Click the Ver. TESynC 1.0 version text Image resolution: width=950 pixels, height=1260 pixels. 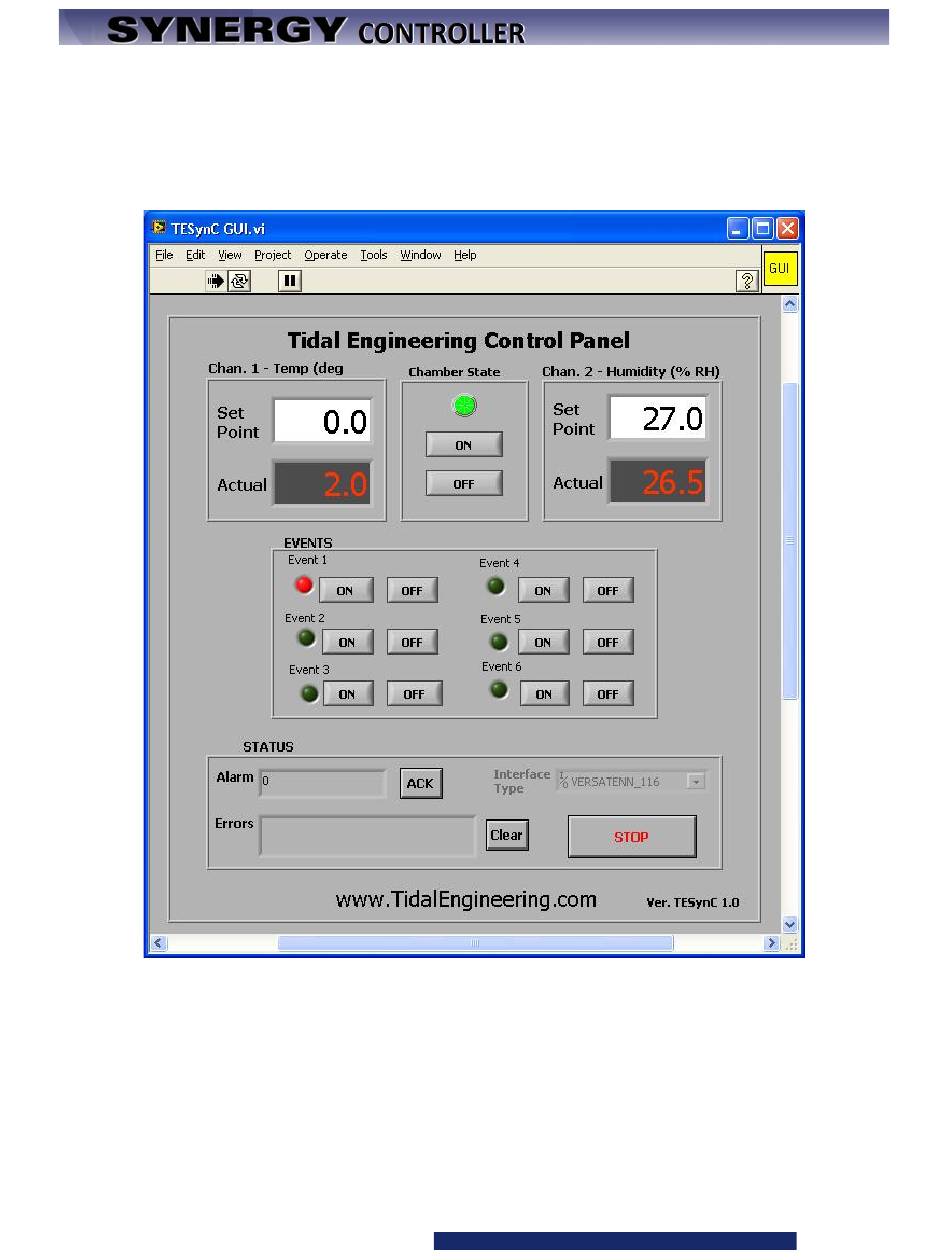pyautogui.click(x=693, y=902)
